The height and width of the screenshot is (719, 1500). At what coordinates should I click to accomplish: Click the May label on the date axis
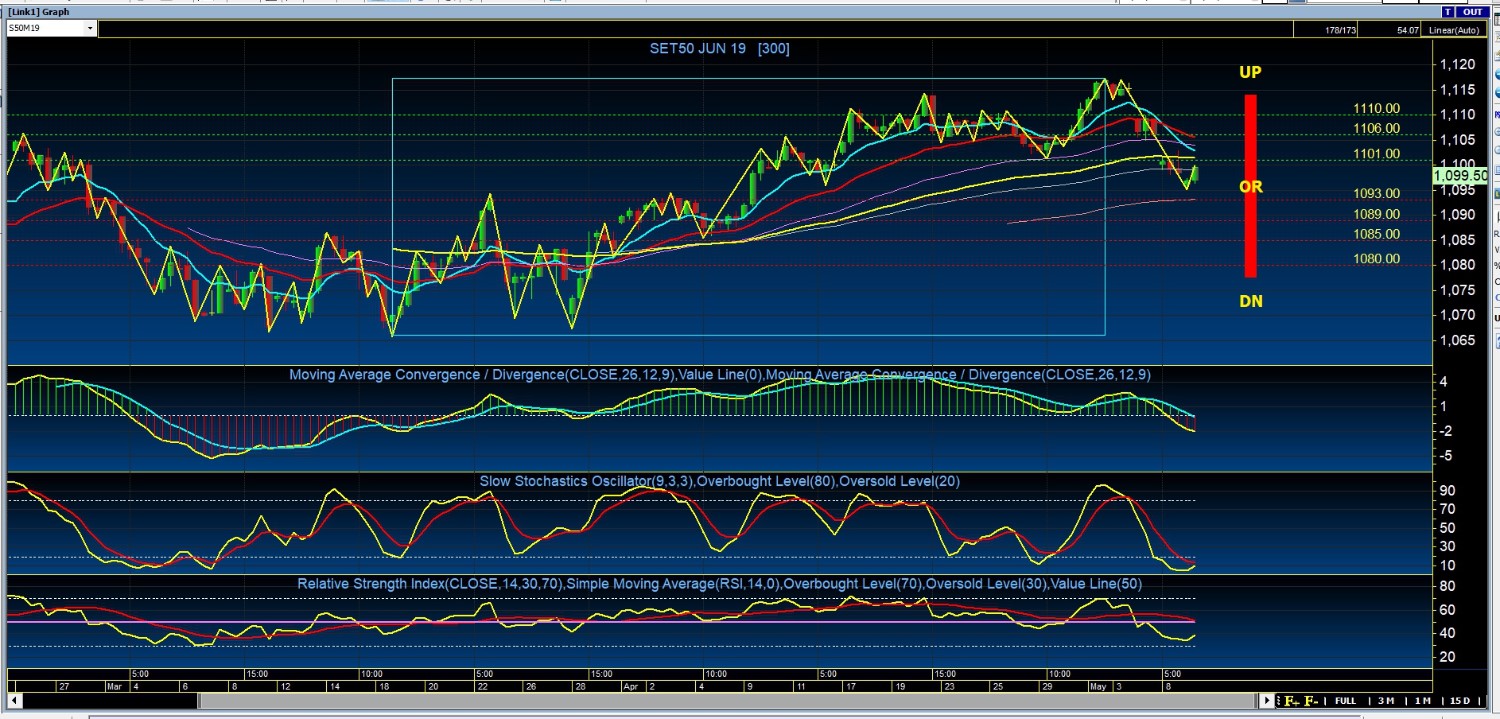pyautogui.click(x=1098, y=687)
